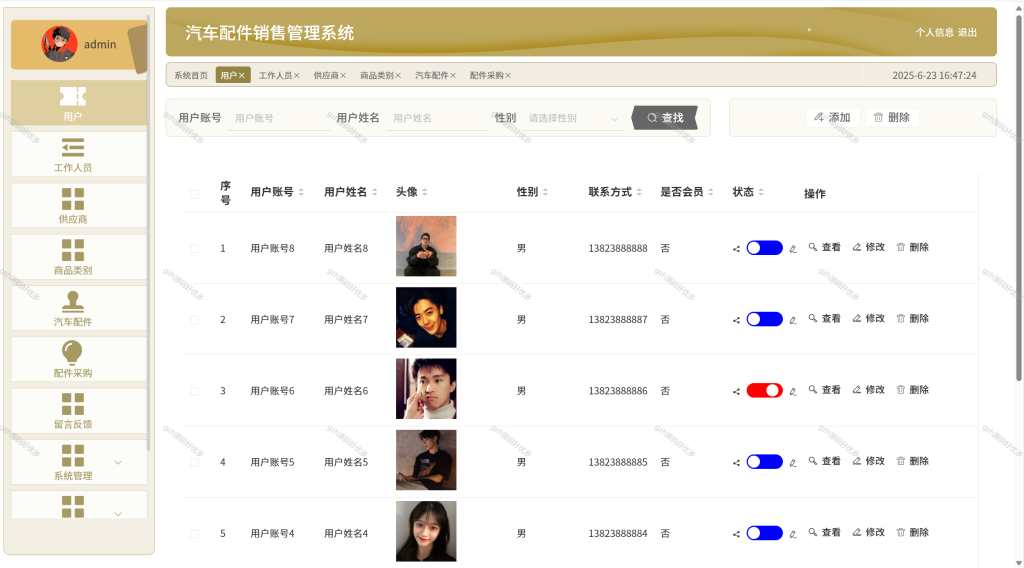Viewport: 1024px width, 568px height.
Task: Click the 查找 search button
Action: (665, 118)
